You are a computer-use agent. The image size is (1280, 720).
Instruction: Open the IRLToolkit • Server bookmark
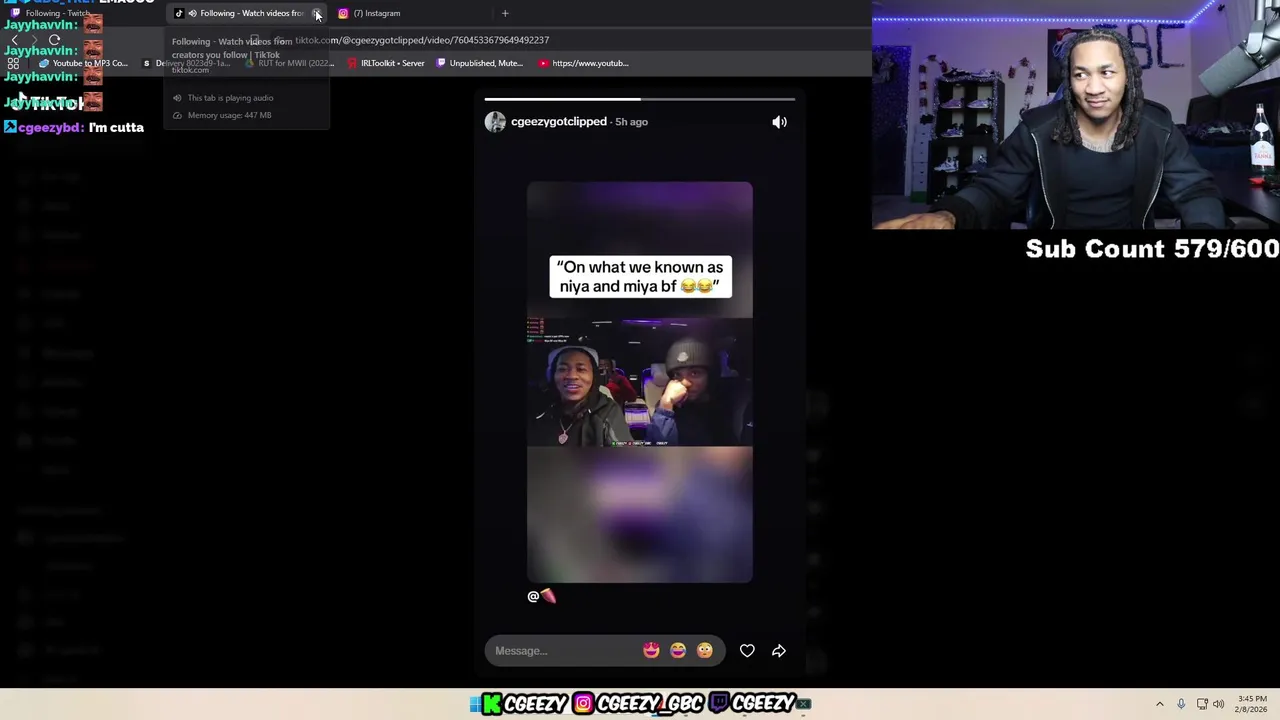click(x=386, y=63)
